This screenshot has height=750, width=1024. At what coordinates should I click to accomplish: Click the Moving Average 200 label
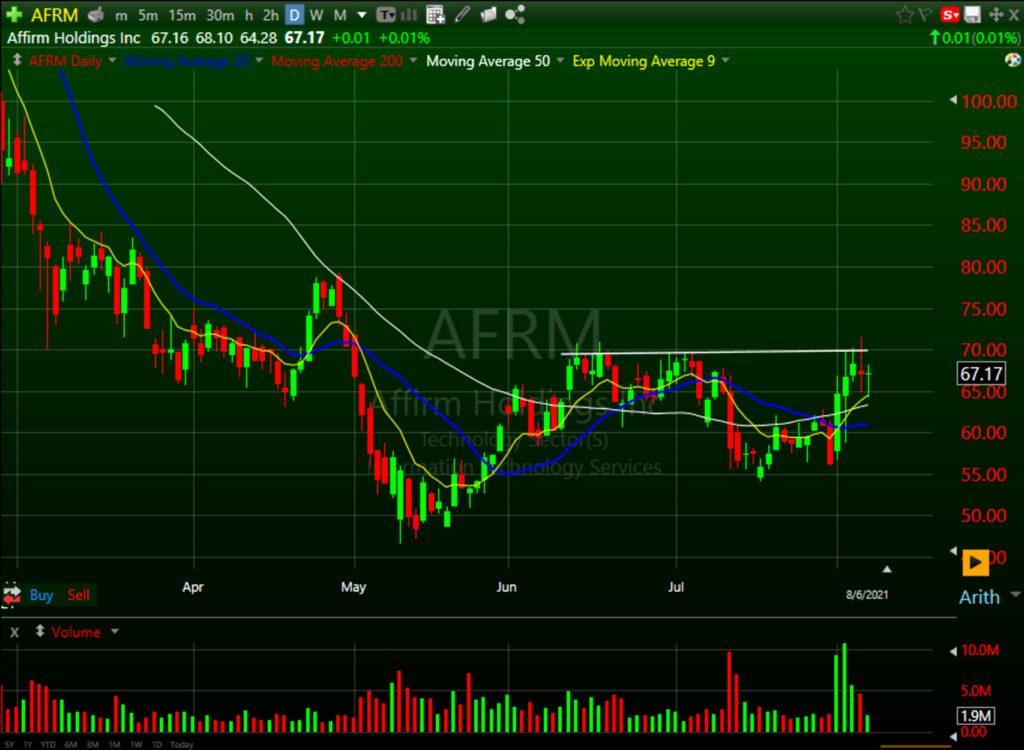337,61
